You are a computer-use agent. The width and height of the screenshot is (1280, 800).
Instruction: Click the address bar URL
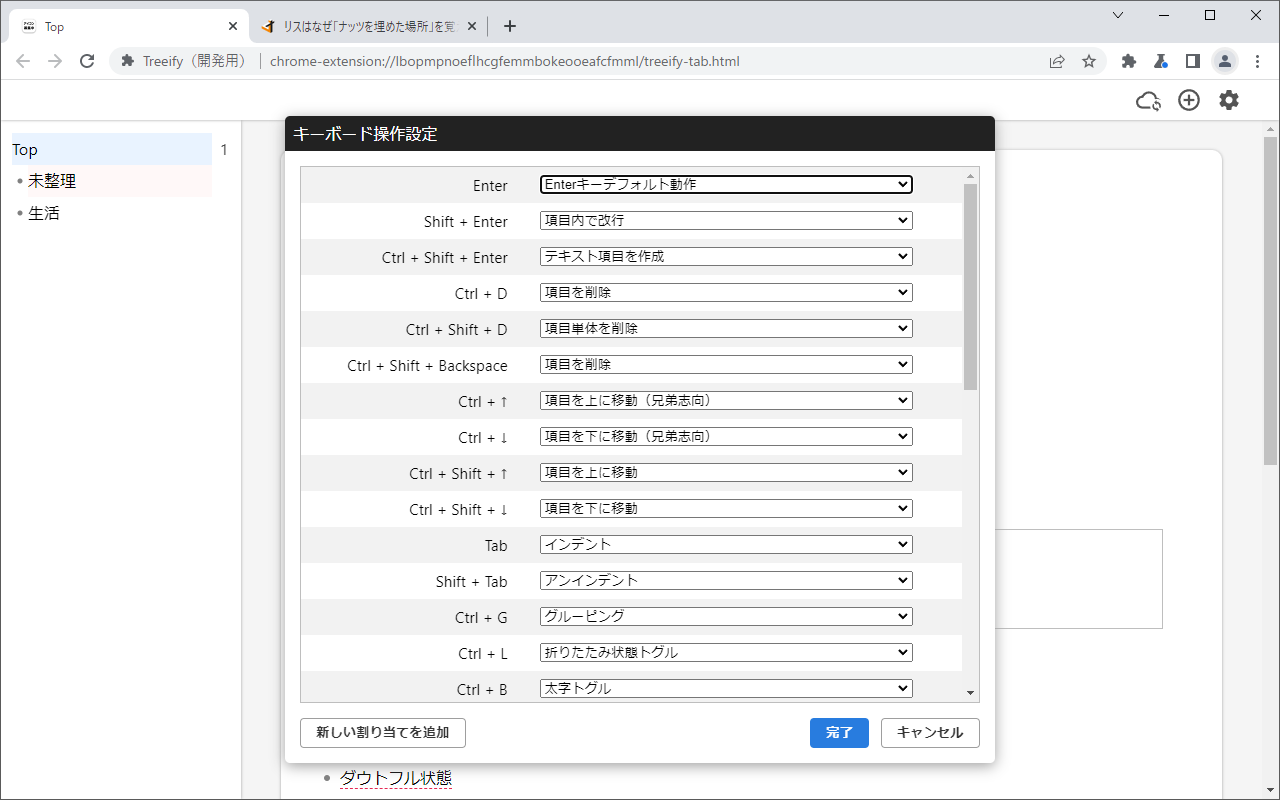505,61
